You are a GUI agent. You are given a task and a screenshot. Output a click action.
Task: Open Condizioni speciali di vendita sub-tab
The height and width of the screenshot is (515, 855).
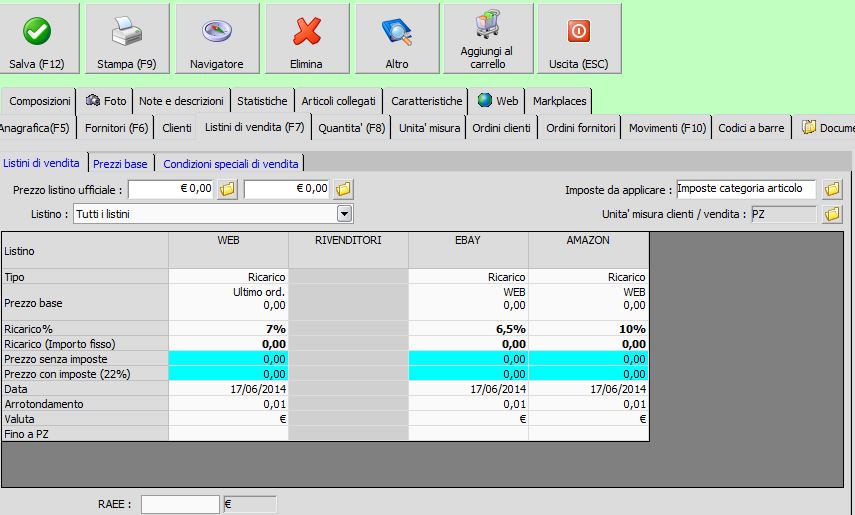231,164
